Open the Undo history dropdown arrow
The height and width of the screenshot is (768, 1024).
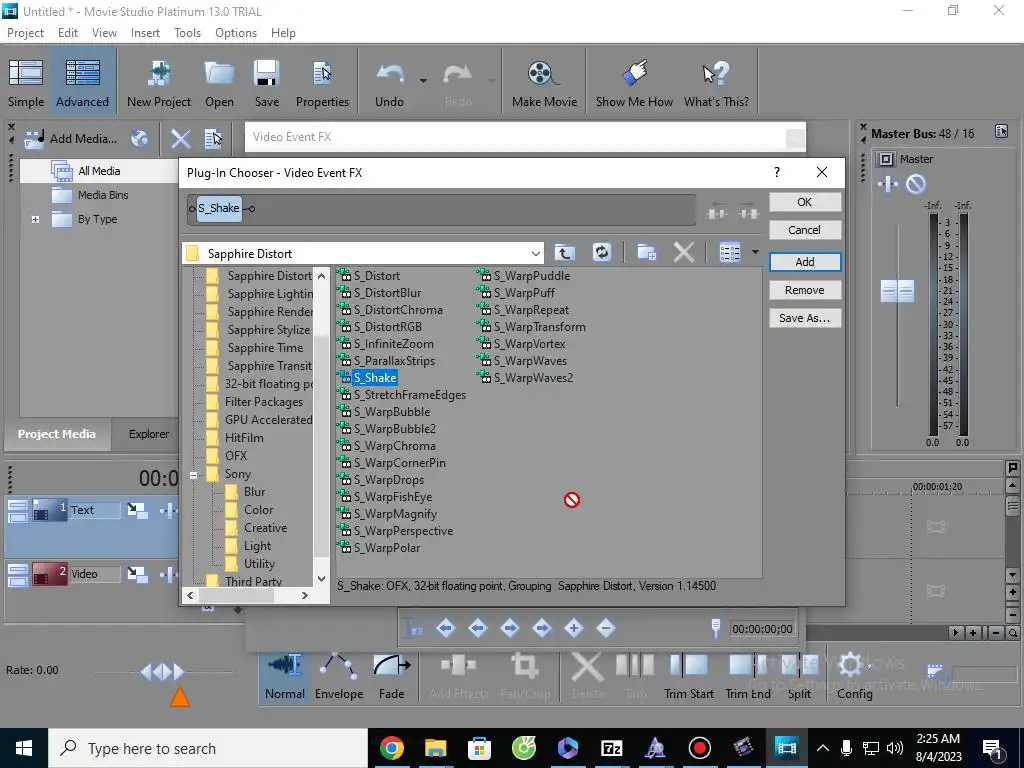click(423, 80)
